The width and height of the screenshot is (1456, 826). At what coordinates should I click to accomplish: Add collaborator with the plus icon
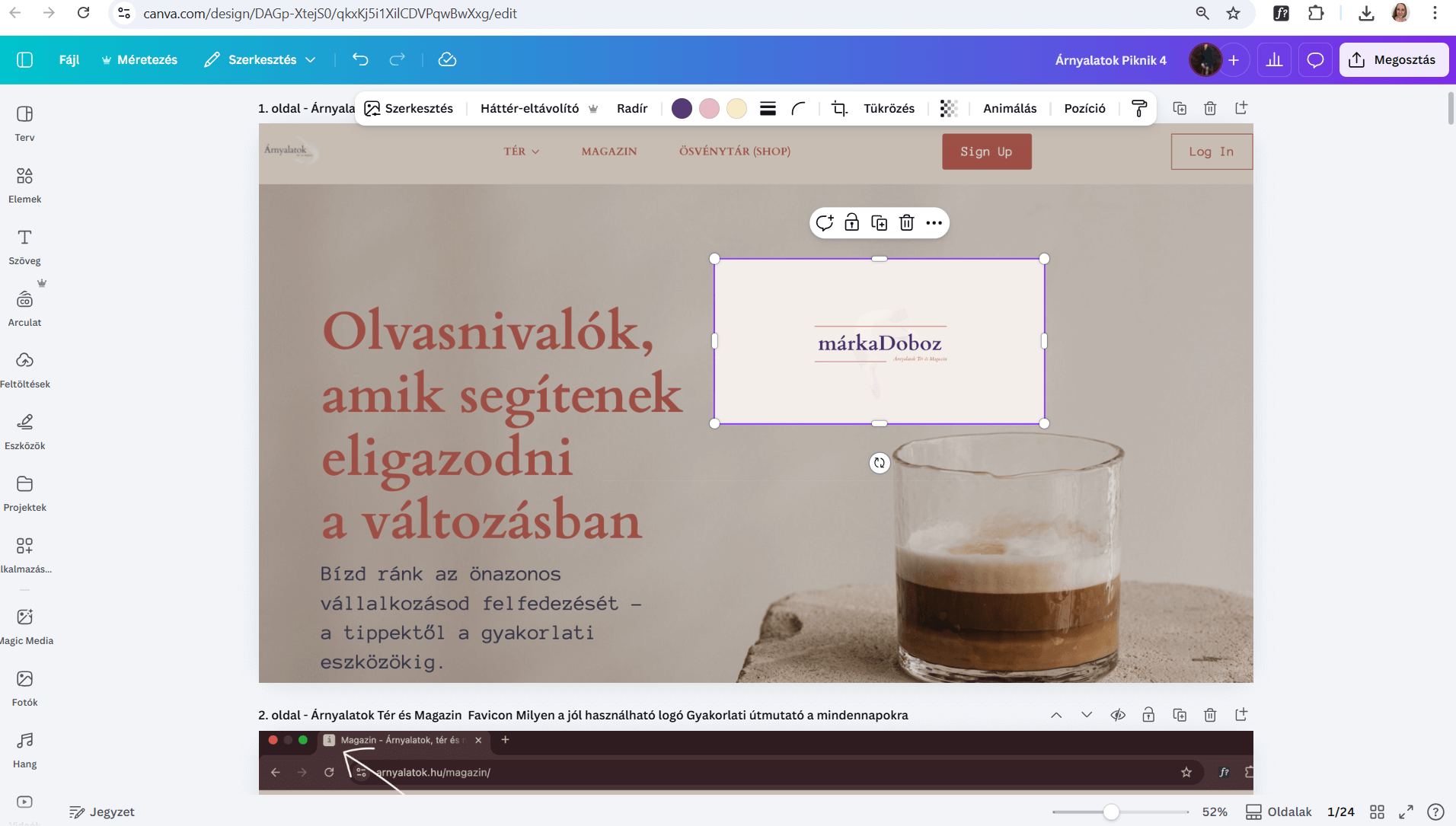pos(1234,60)
